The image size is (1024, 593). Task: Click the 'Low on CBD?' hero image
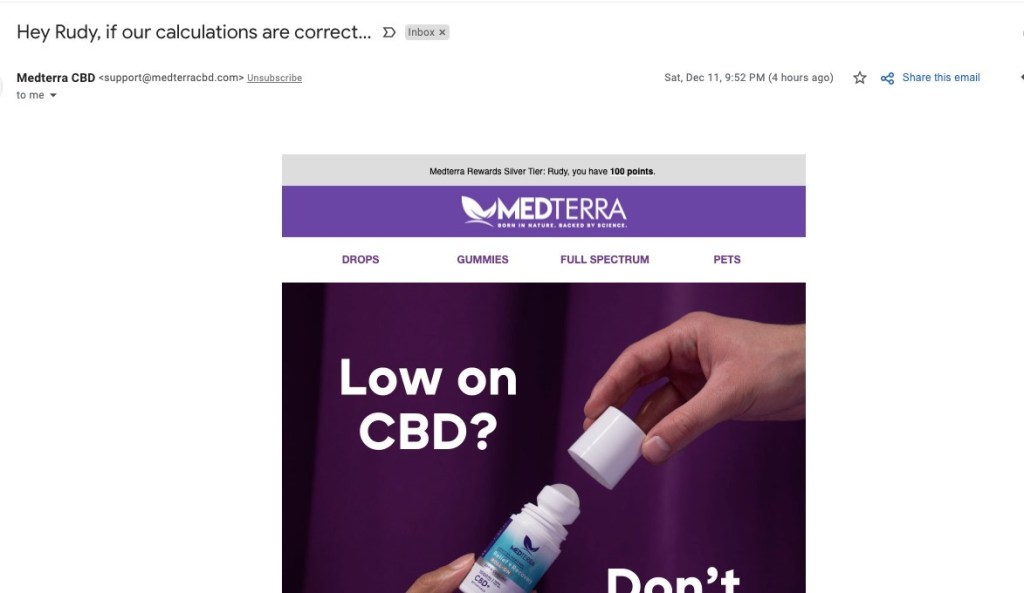[543, 438]
